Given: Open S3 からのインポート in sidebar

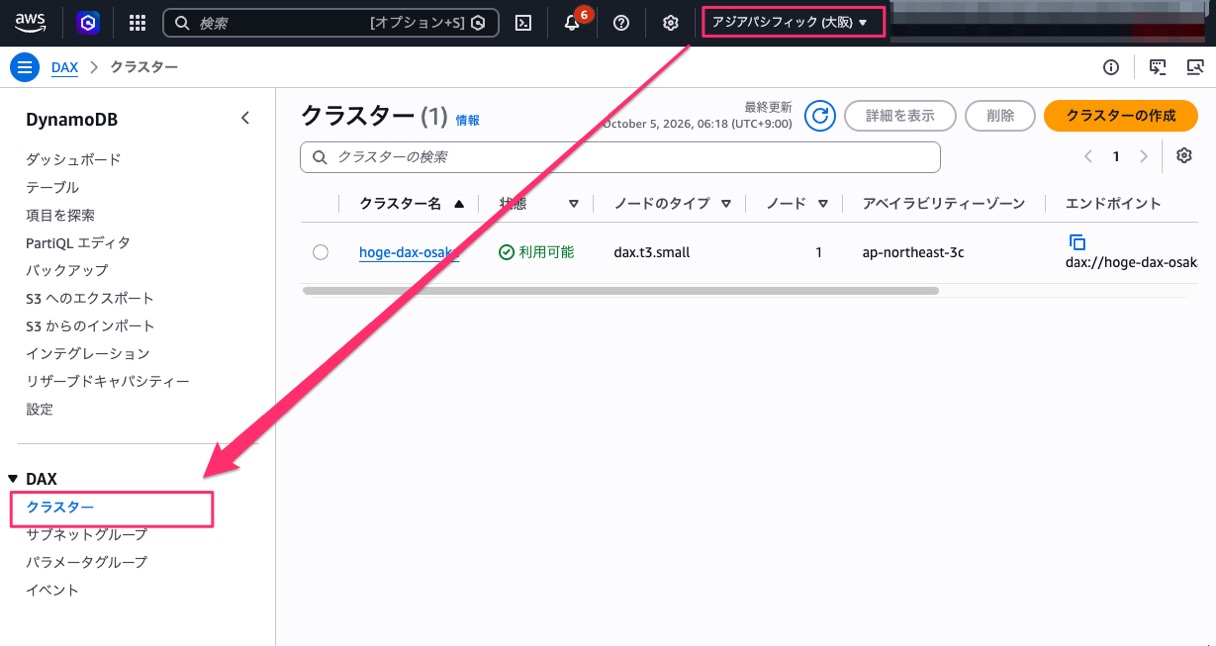Looking at the screenshot, I should click(90, 326).
